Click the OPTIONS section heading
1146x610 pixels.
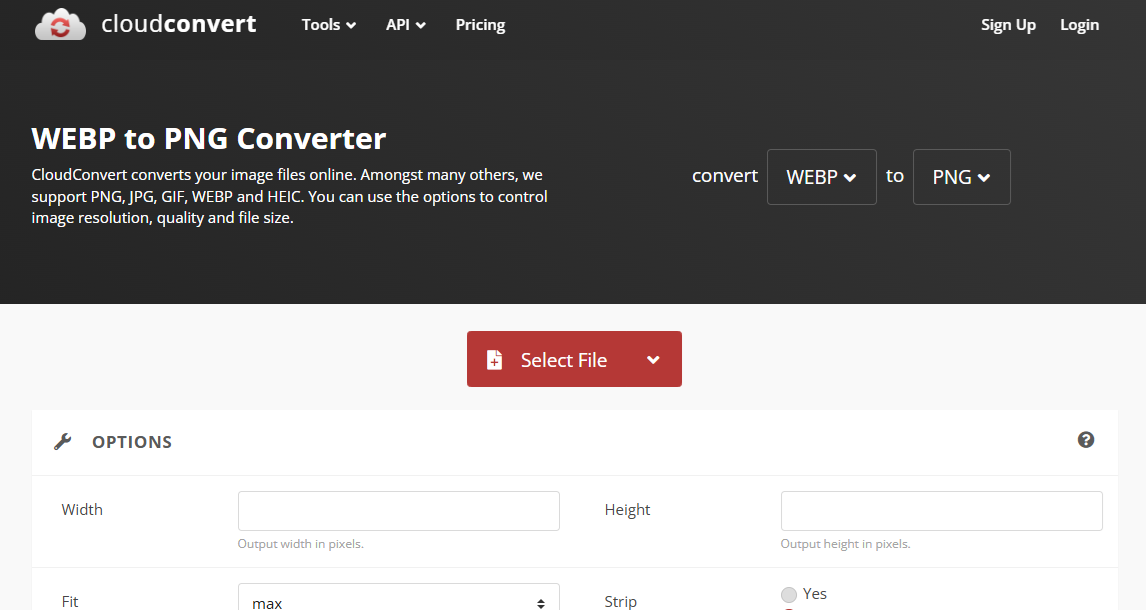tap(132, 442)
